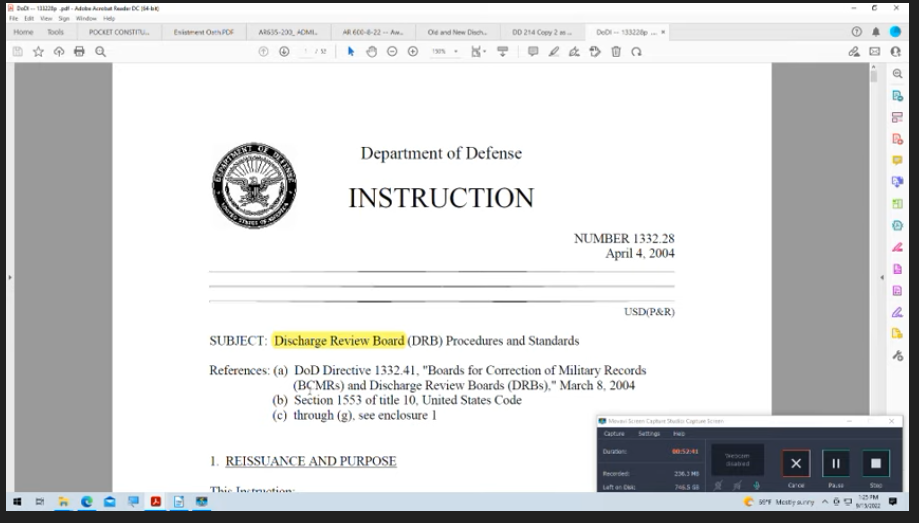The width and height of the screenshot is (919, 523).
Task: Open the Mostly sunny weather widget
Action: pyautogui.click(x=779, y=502)
